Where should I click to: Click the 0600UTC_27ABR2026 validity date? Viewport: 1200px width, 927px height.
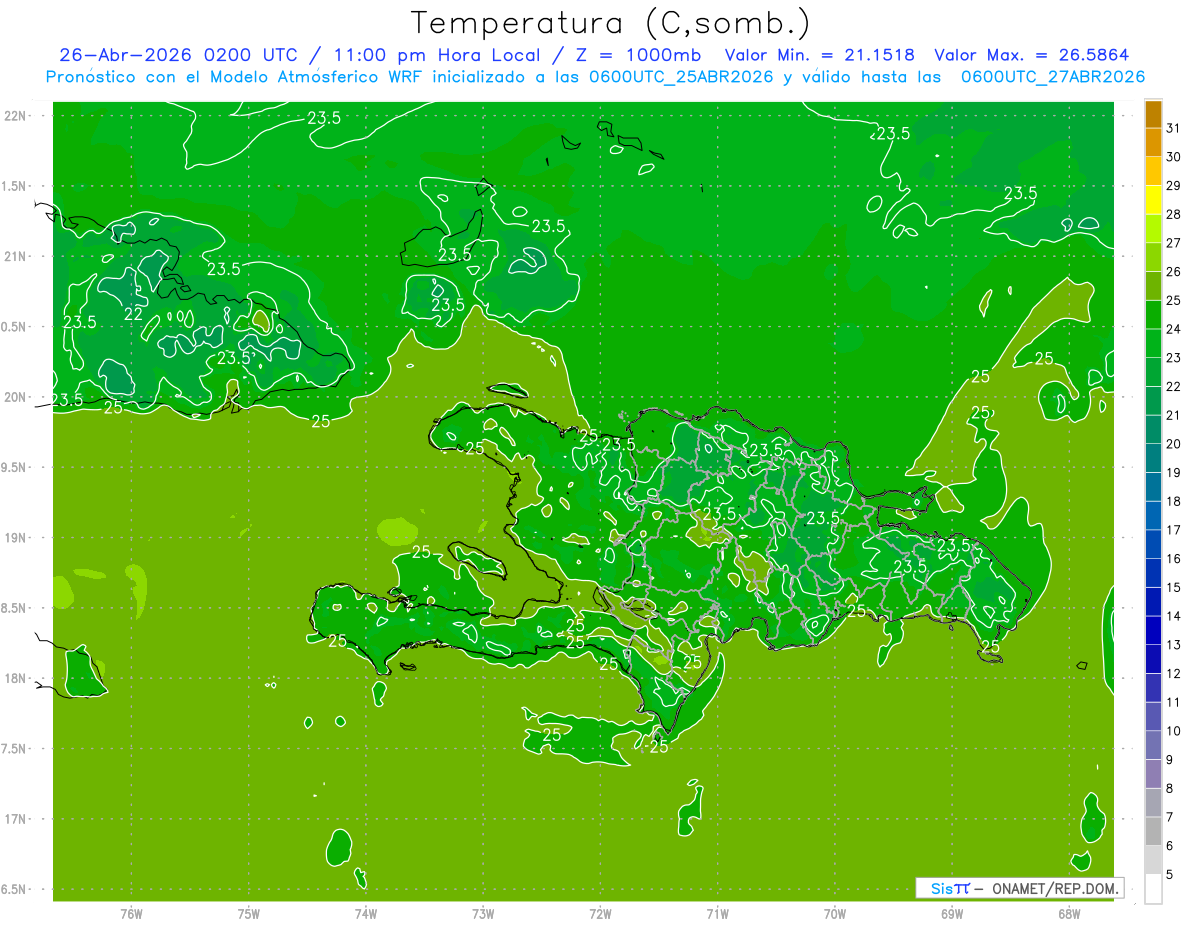[1053, 77]
